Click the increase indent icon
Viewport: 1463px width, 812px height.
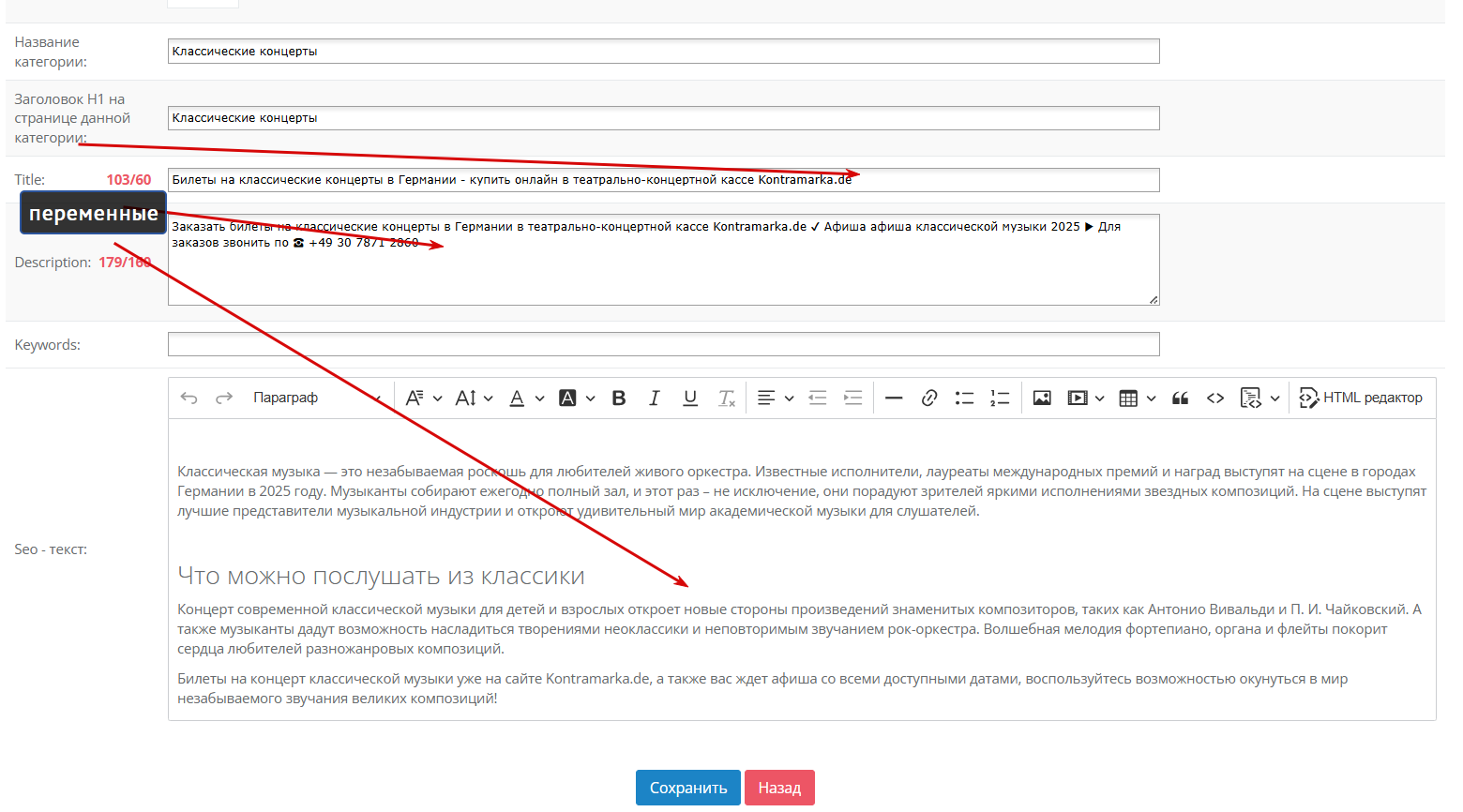[853, 398]
